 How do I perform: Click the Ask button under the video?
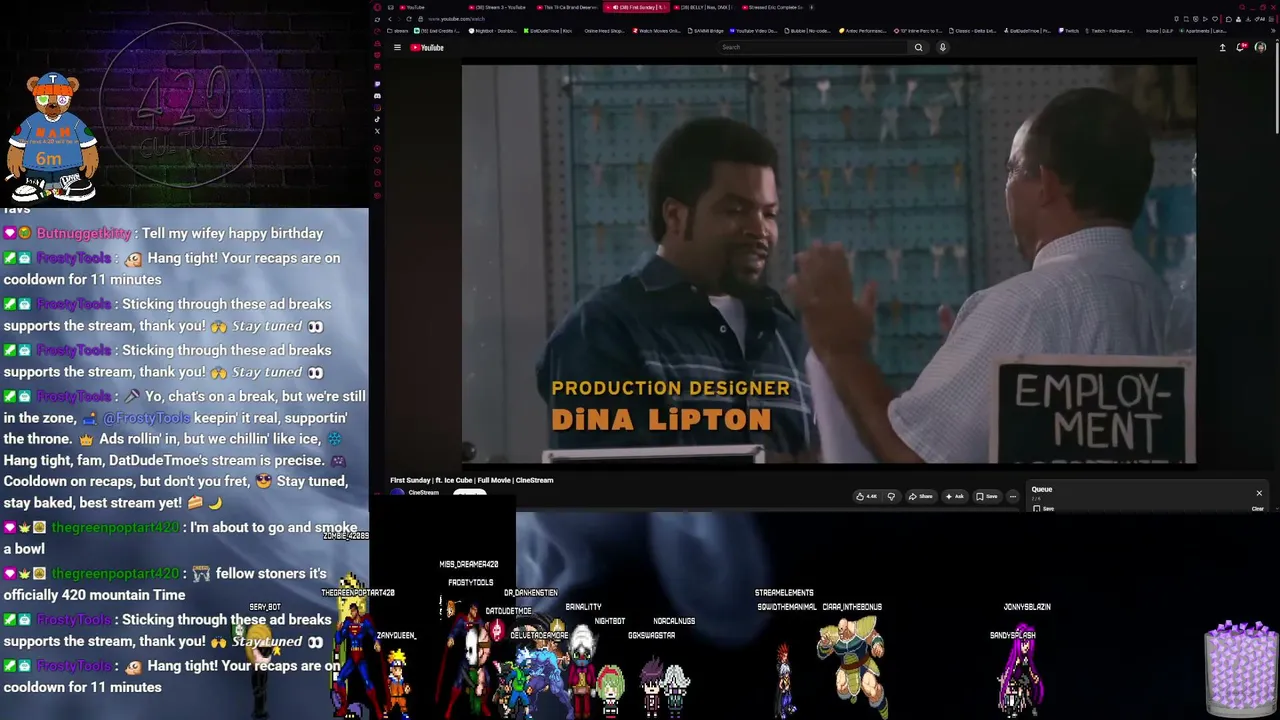click(x=954, y=496)
